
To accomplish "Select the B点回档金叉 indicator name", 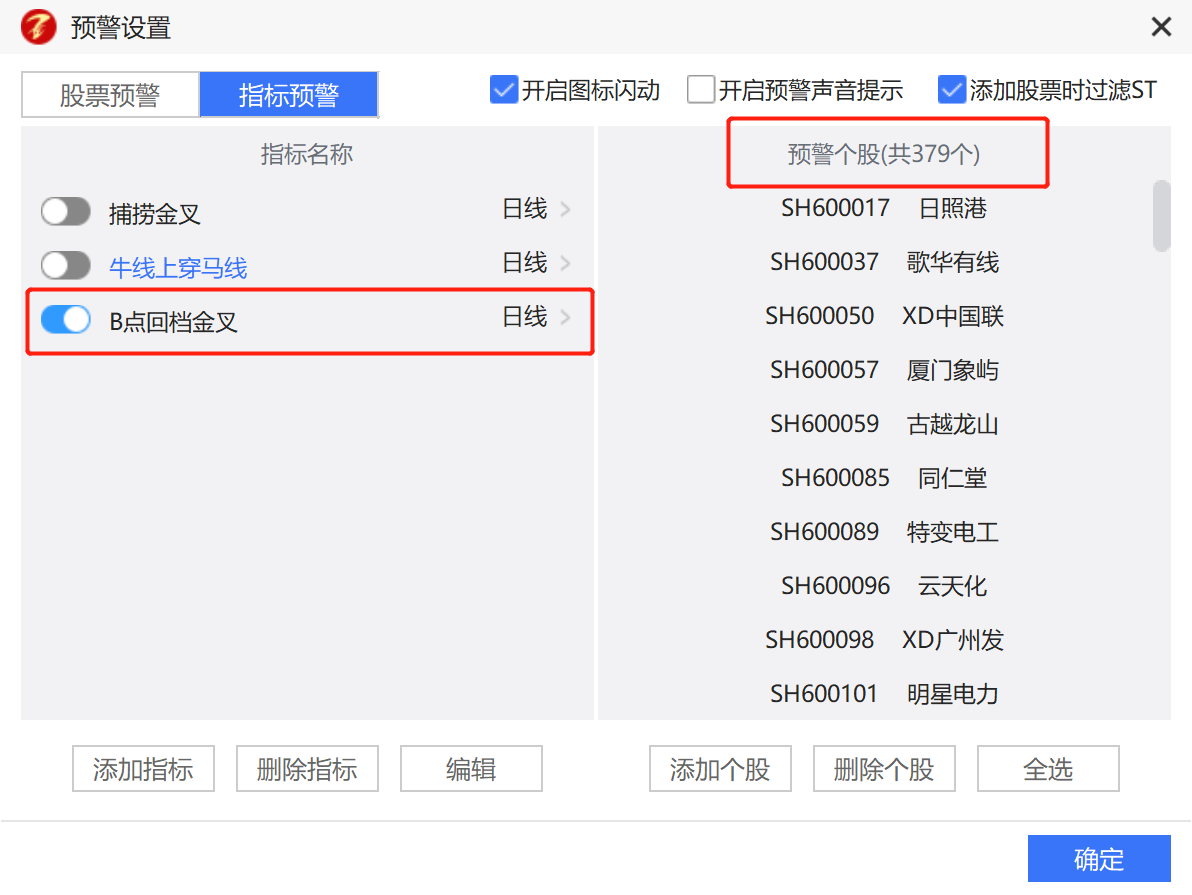I will coord(173,322).
